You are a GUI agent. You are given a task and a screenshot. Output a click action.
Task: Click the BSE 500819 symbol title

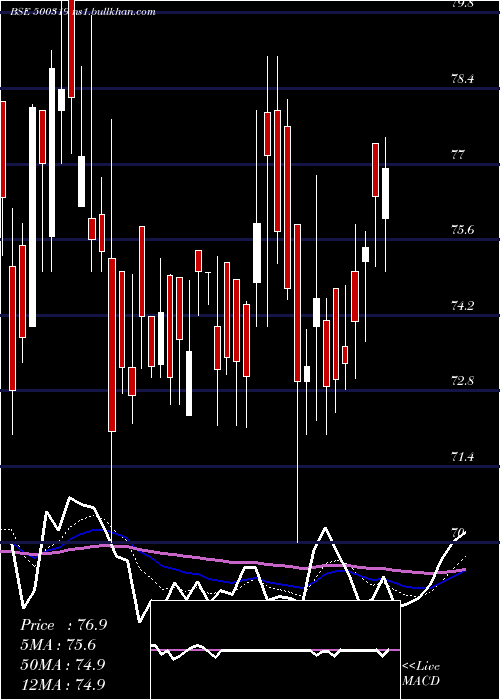tap(40, 12)
